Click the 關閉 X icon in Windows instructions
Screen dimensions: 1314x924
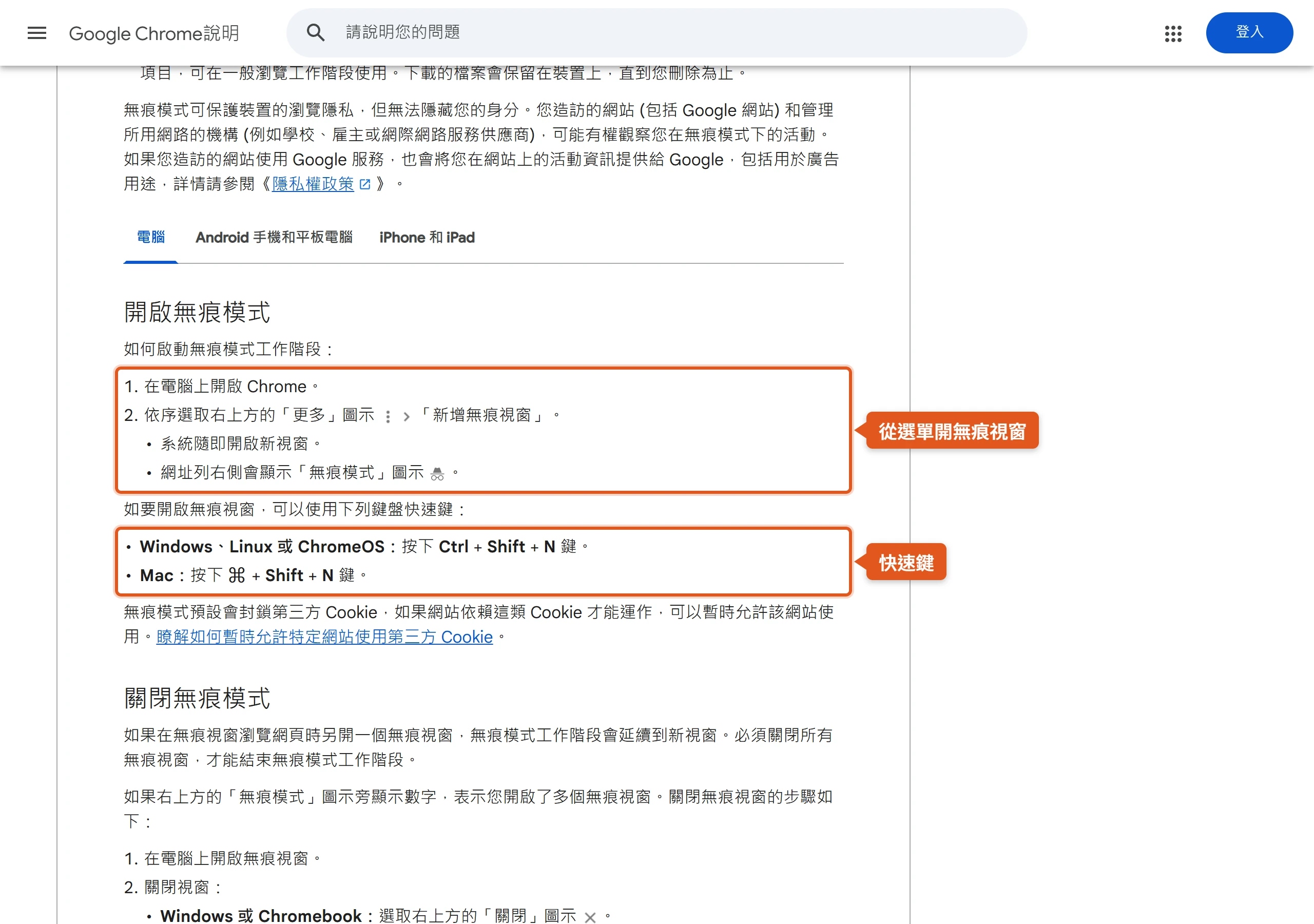click(x=590, y=917)
